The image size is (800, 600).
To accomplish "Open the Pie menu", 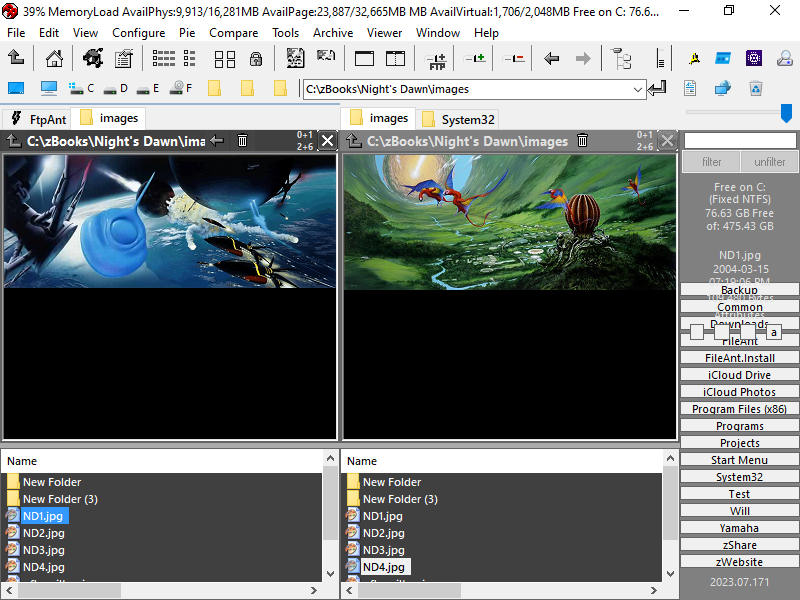I will (187, 33).
